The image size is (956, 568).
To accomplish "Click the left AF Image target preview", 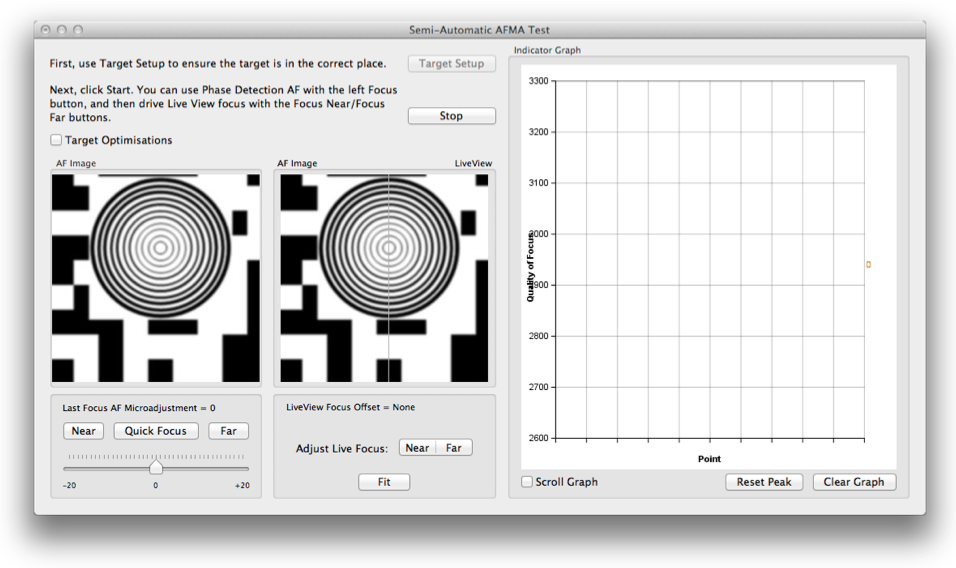I will coord(156,278).
